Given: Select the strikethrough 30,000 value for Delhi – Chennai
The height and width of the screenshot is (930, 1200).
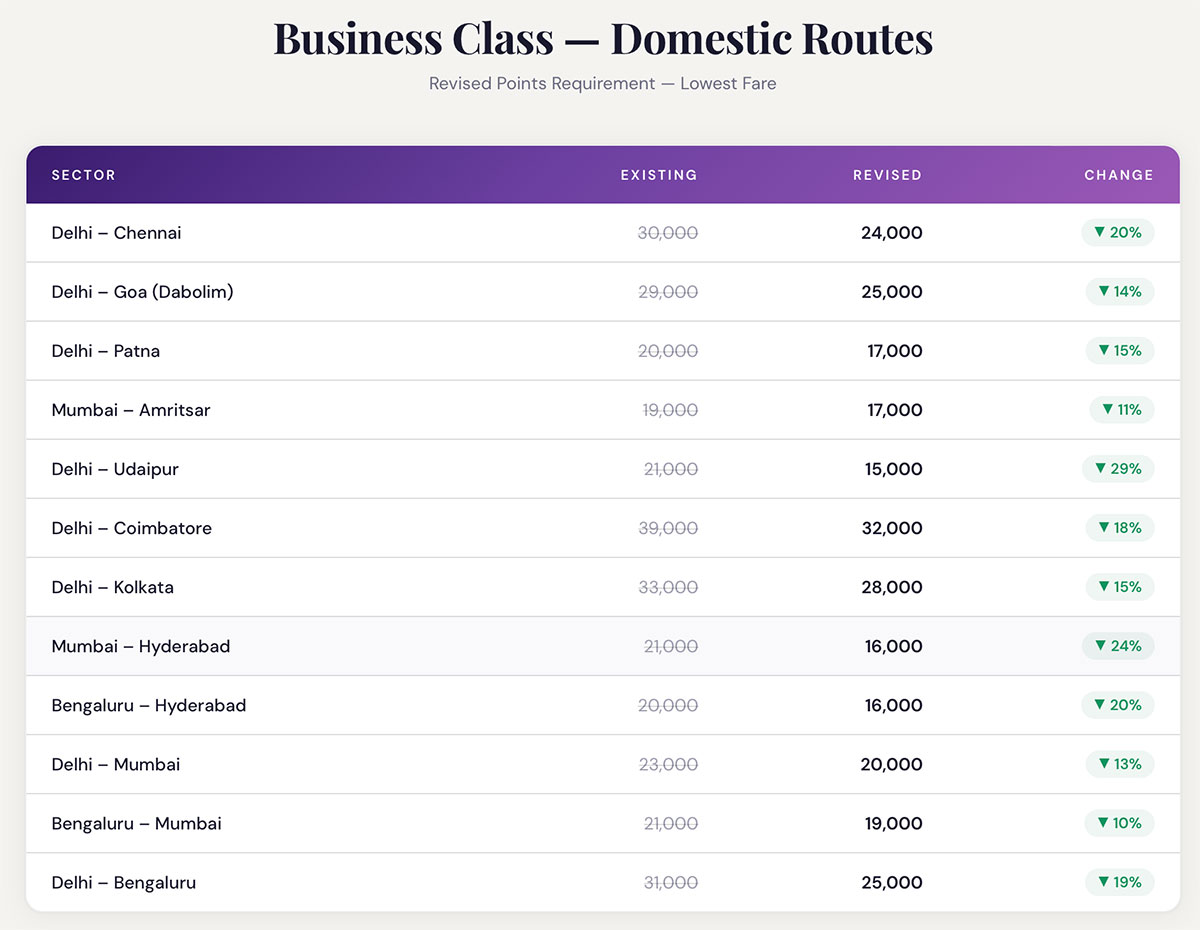Looking at the screenshot, I should (668, 232).
